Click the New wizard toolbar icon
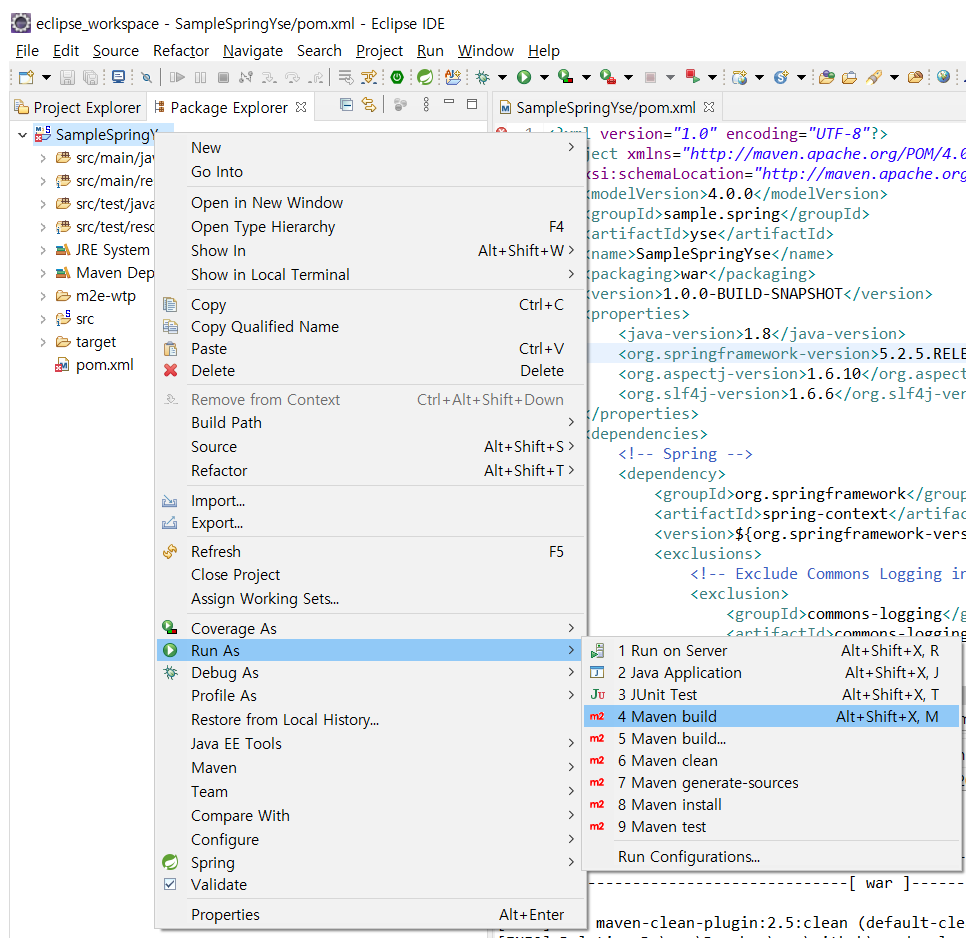This screenshot has width=966, height=938. [x=26, y=78]
